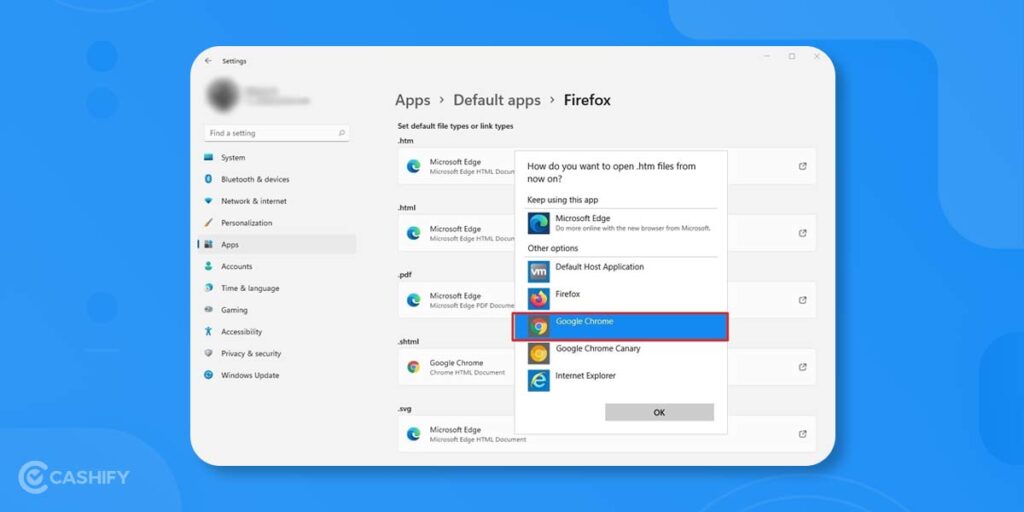
Task: Click the Time & language globe icon
Action: tap(208, 288)
